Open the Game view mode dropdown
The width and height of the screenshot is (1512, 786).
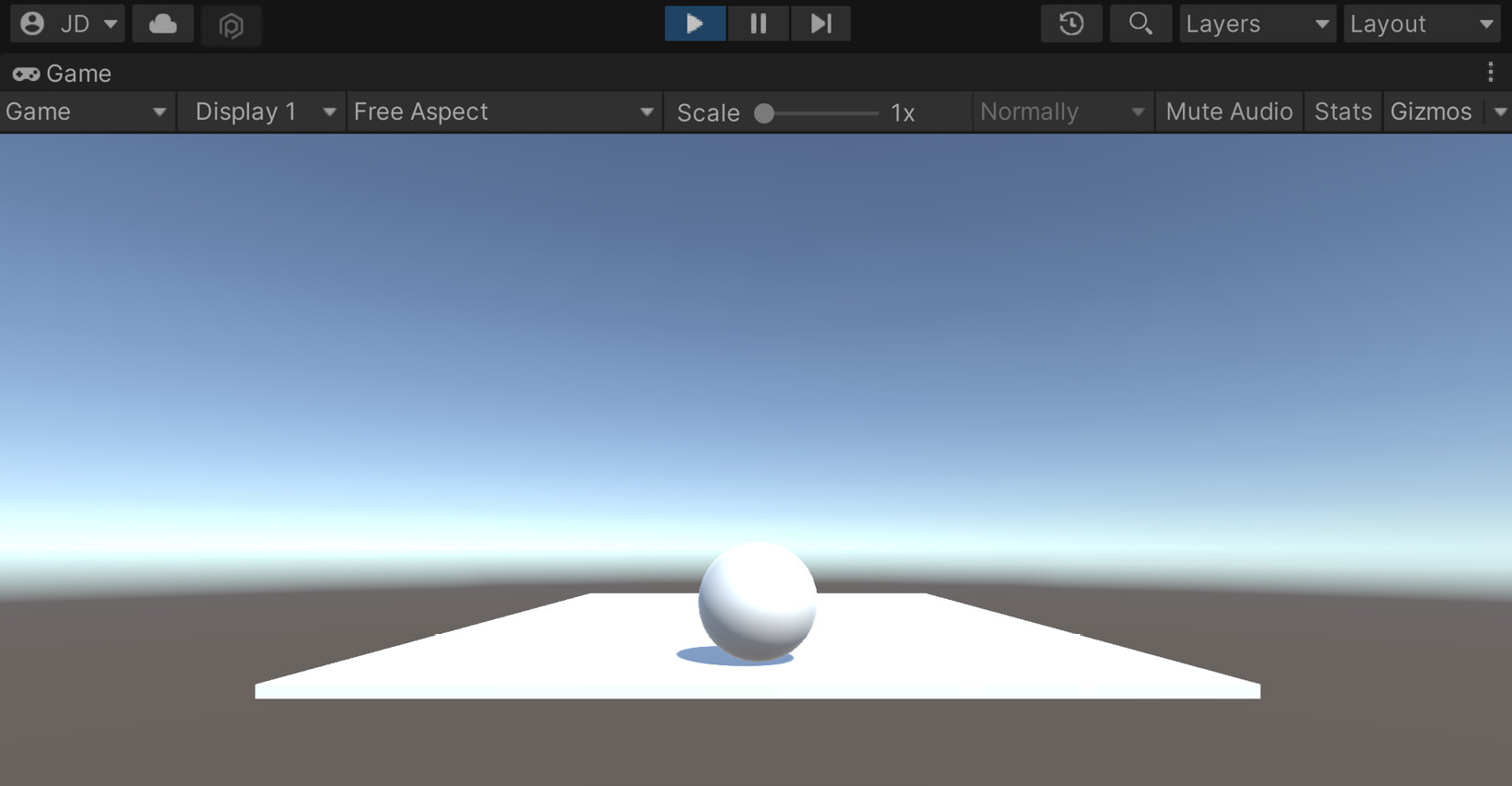pyautogui.click(x=88, y=112)
